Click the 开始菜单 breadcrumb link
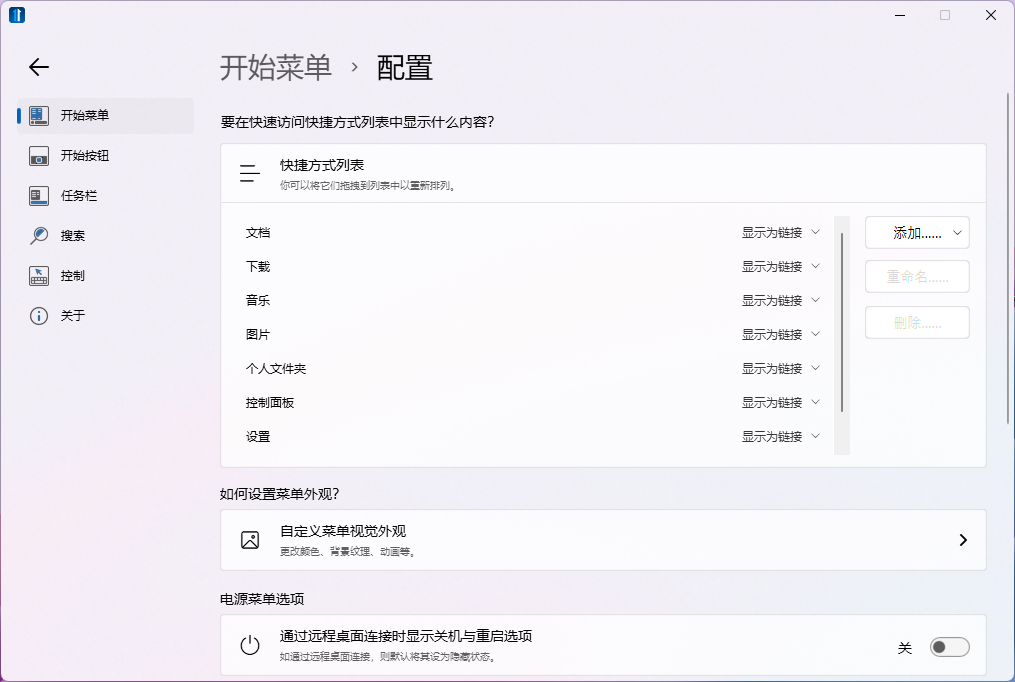Viewport: 1015px width, 682px height. click(x=275, y=68)
